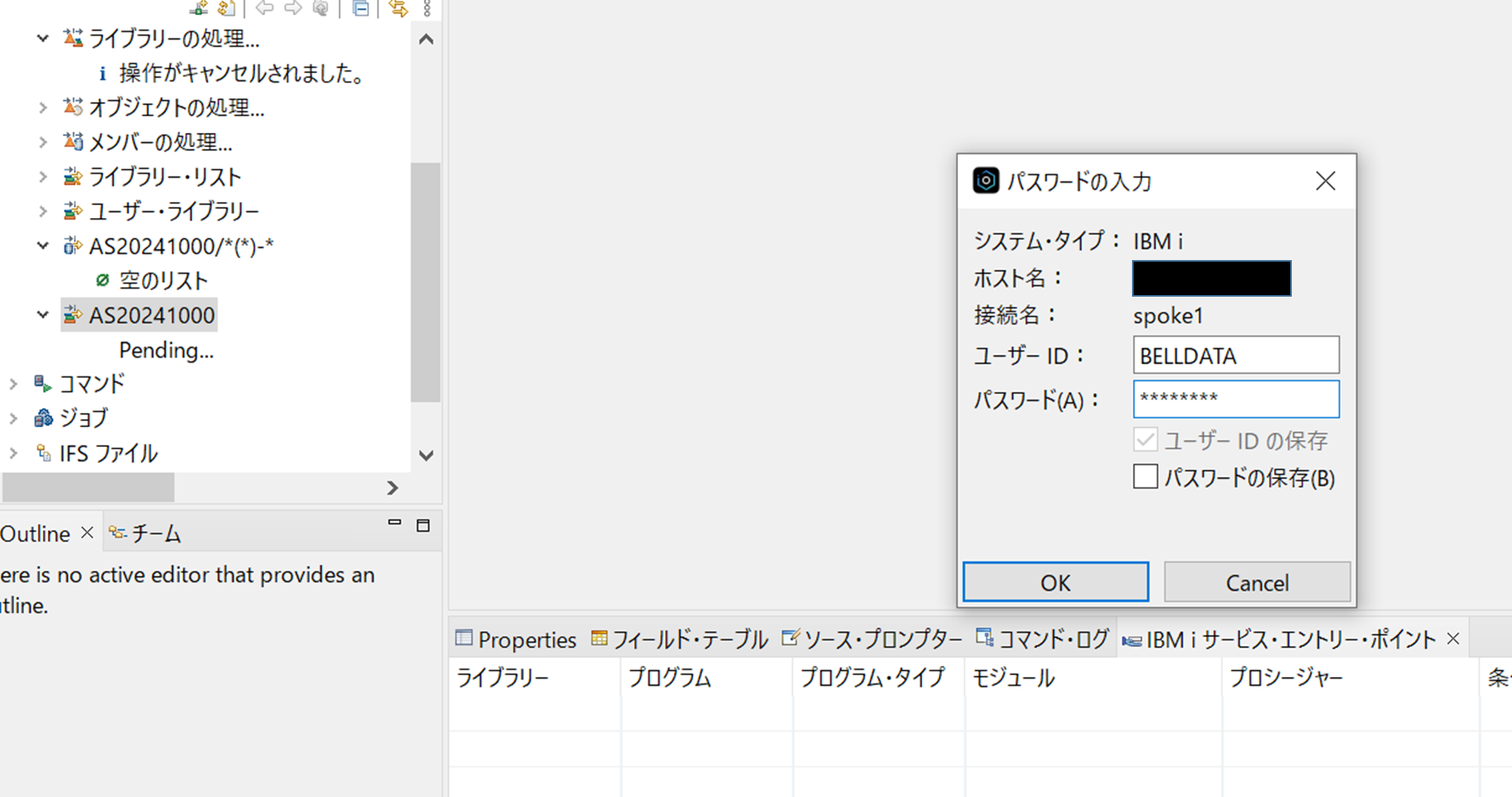Click the ジョブ subsystem icon
The image size is (1512, 797).
[x=43, y=418]
